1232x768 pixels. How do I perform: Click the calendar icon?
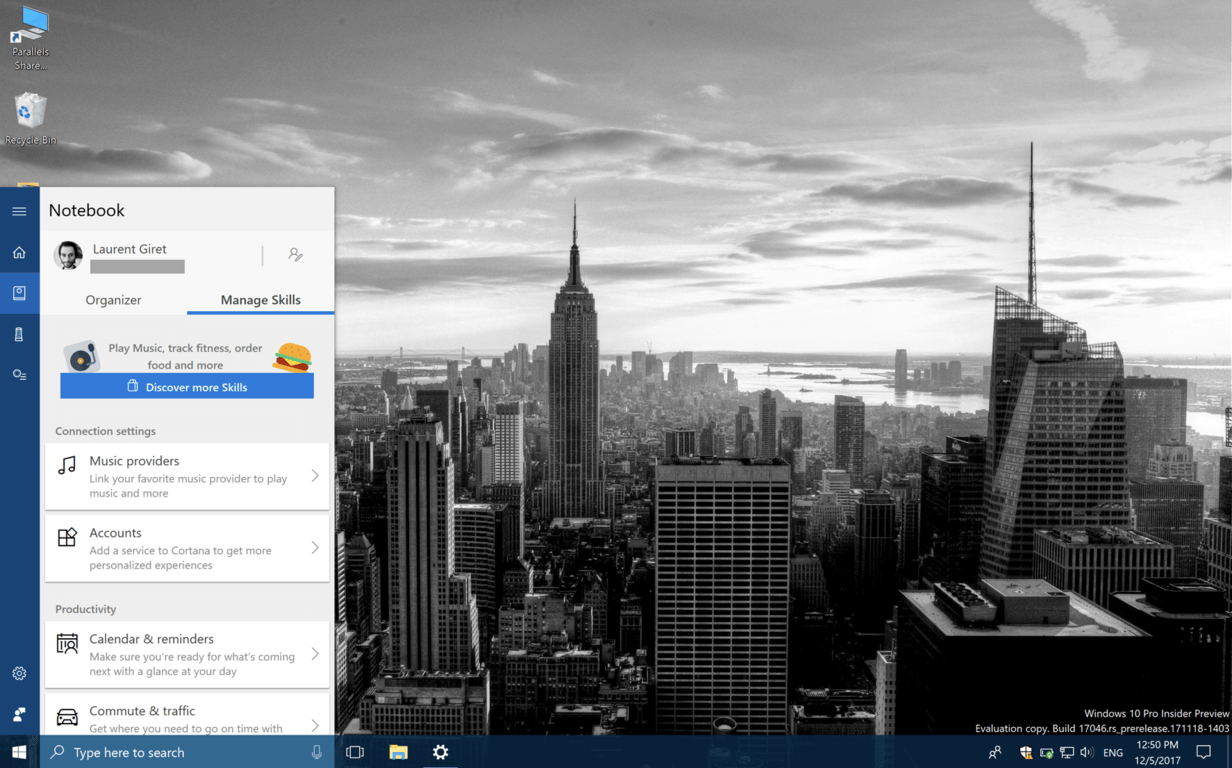67,643
